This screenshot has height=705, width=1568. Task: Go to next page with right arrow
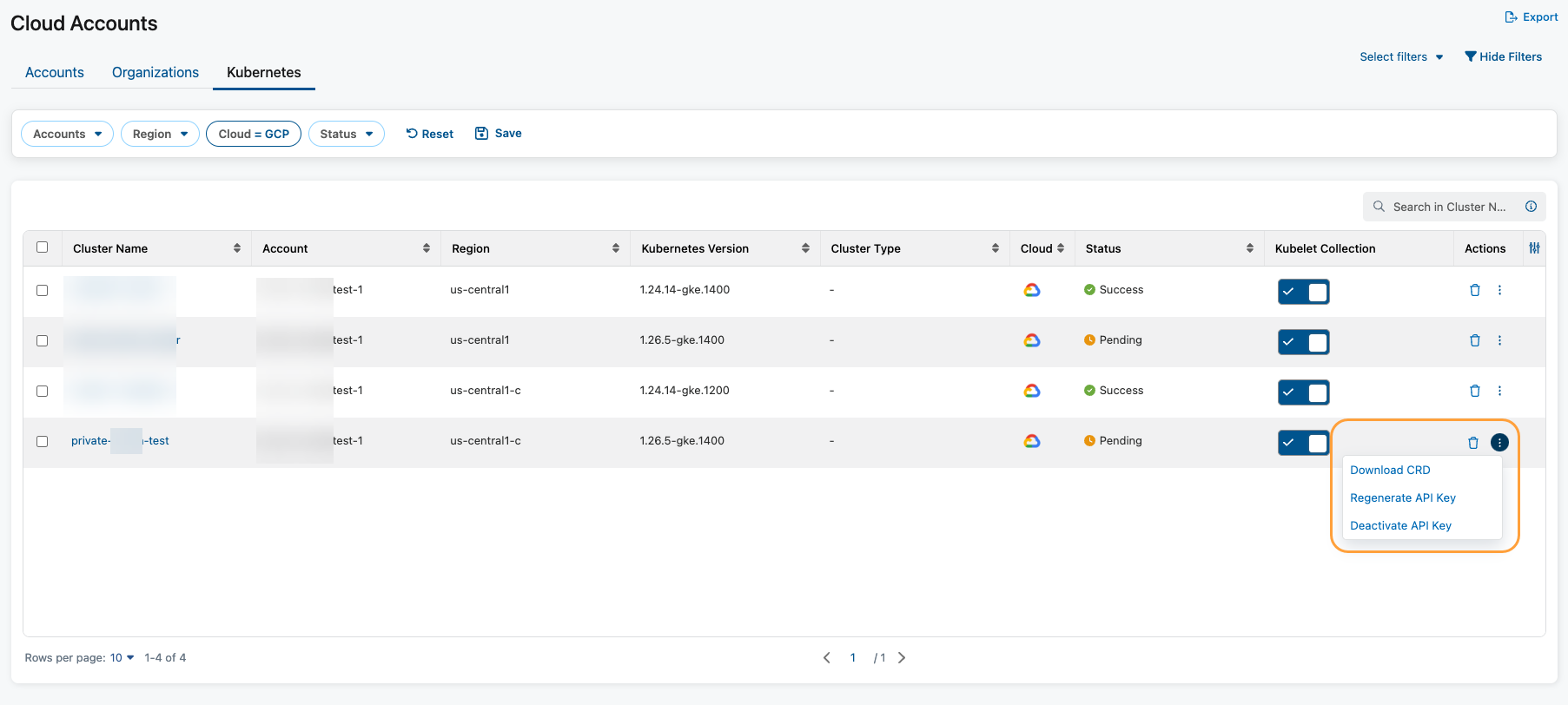click(x=902, y=658)
